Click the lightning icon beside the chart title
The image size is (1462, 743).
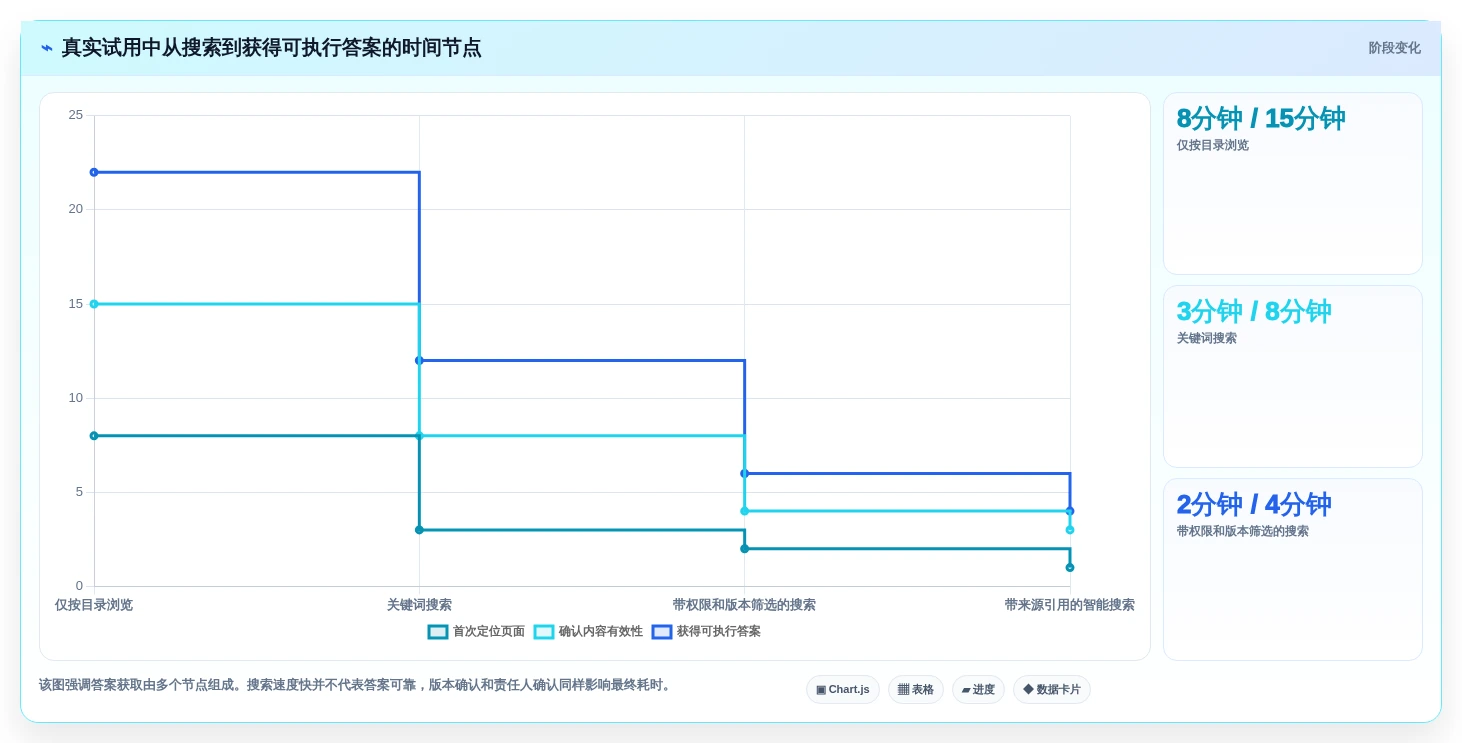[x=47, y=48]
